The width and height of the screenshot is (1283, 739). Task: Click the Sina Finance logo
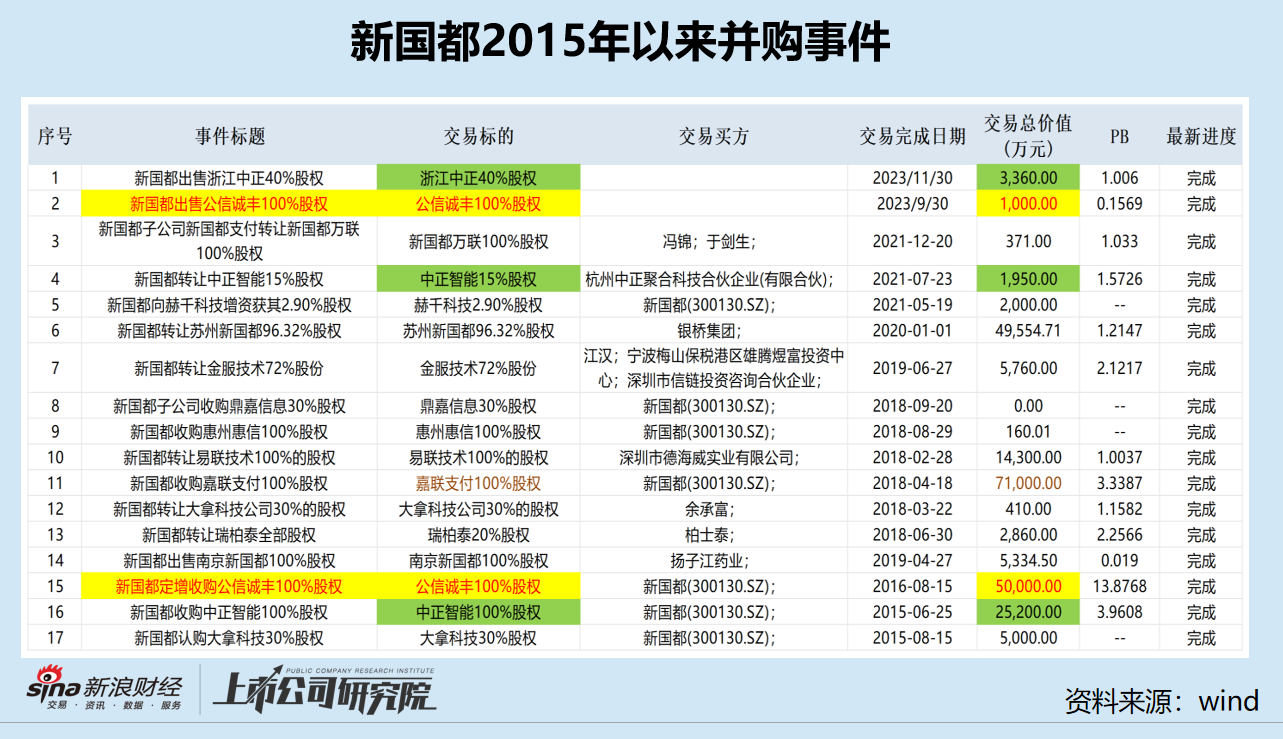click(104, 692)
